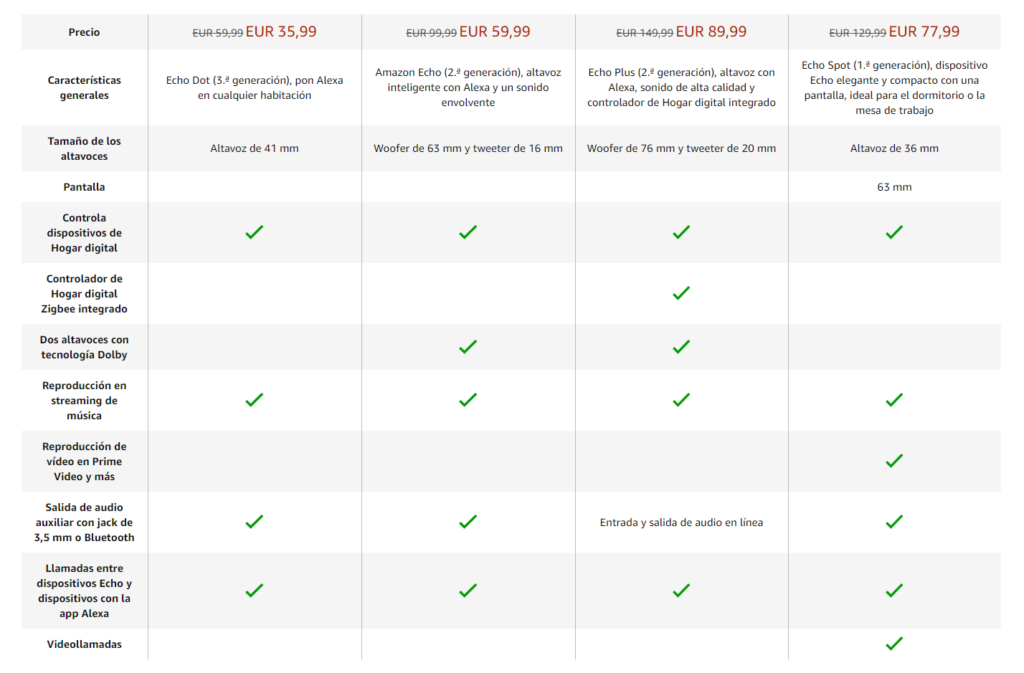This screenshot has height=673, width=1024.
Task: Click Echo Spot Videollamadas checkmark
Action: (x=894, y=644)
